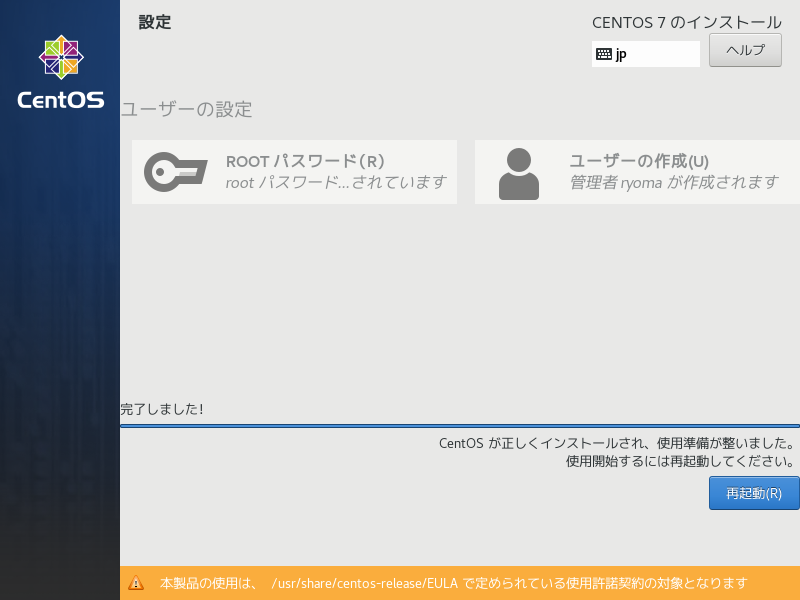Click the 使用開始するには再起動してください text
Viewport: 800px width, 600px height.
click(x=681, y=461)
